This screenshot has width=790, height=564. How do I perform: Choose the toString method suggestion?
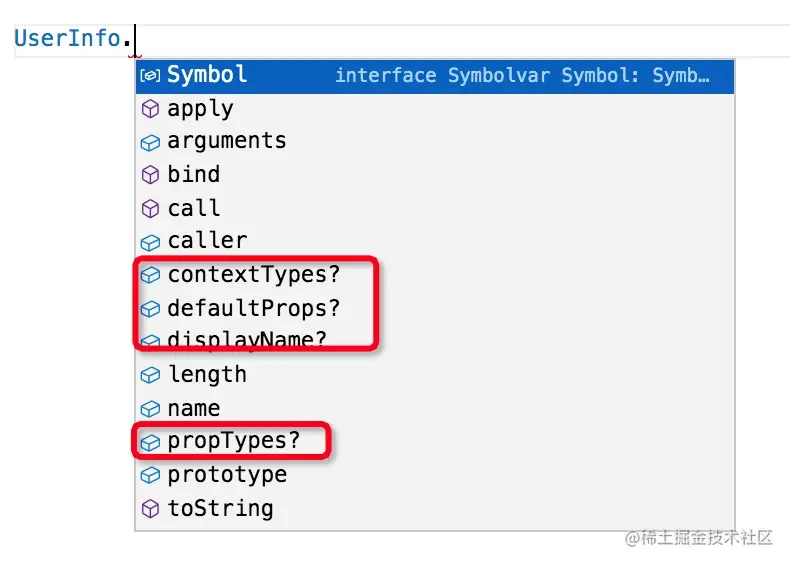tap(435, 508)
